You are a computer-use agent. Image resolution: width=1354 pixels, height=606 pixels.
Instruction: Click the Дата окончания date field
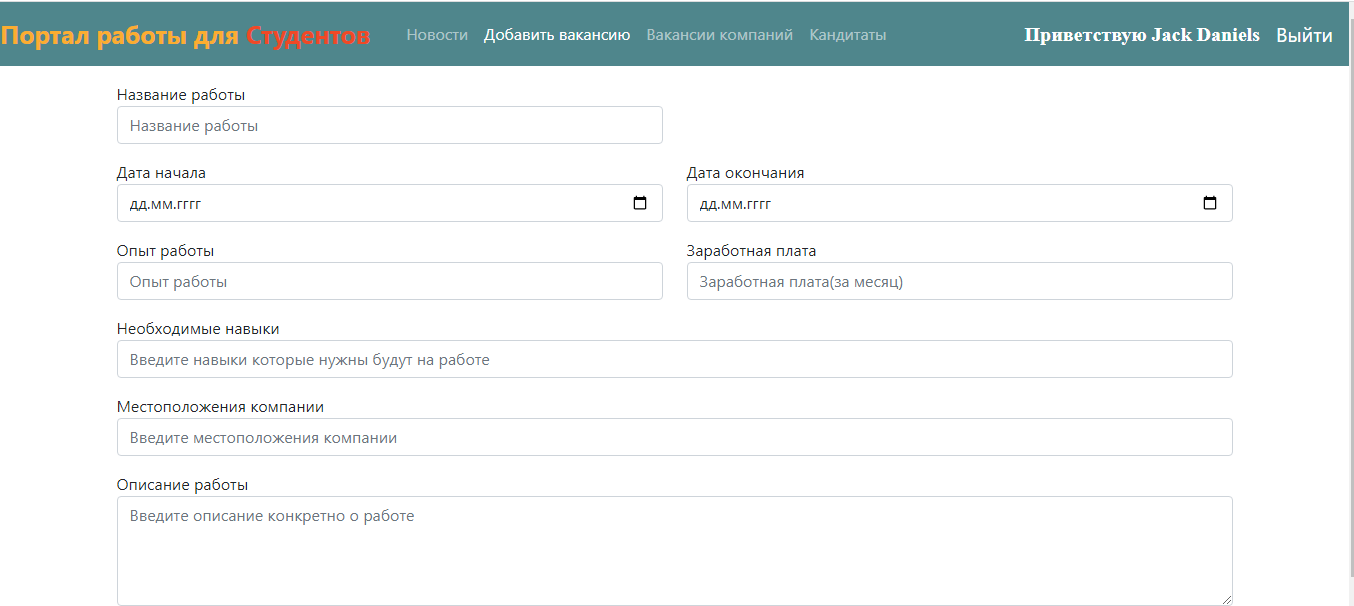(x=960, y=203)
